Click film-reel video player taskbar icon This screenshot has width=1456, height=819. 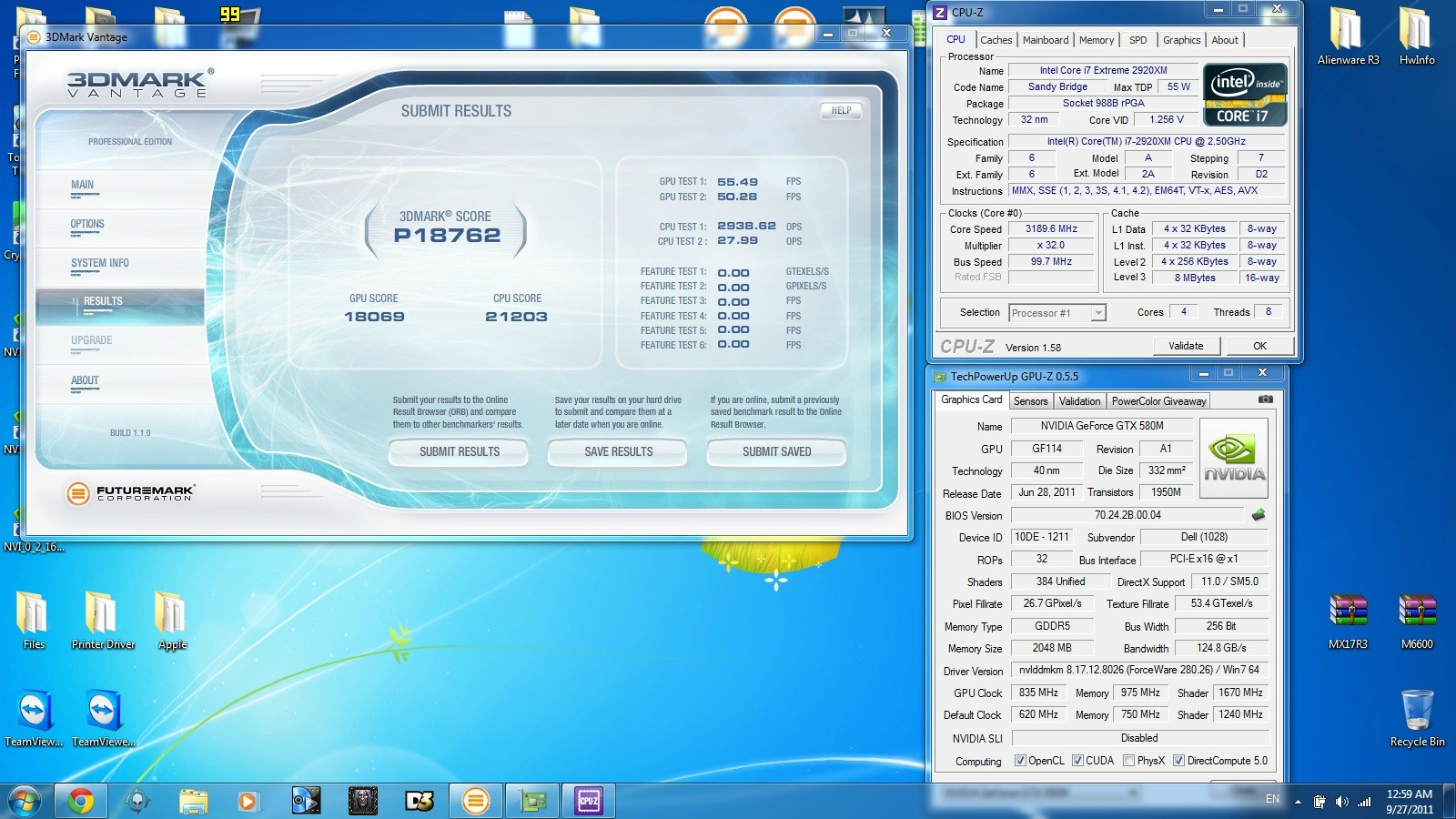[306, 801]
